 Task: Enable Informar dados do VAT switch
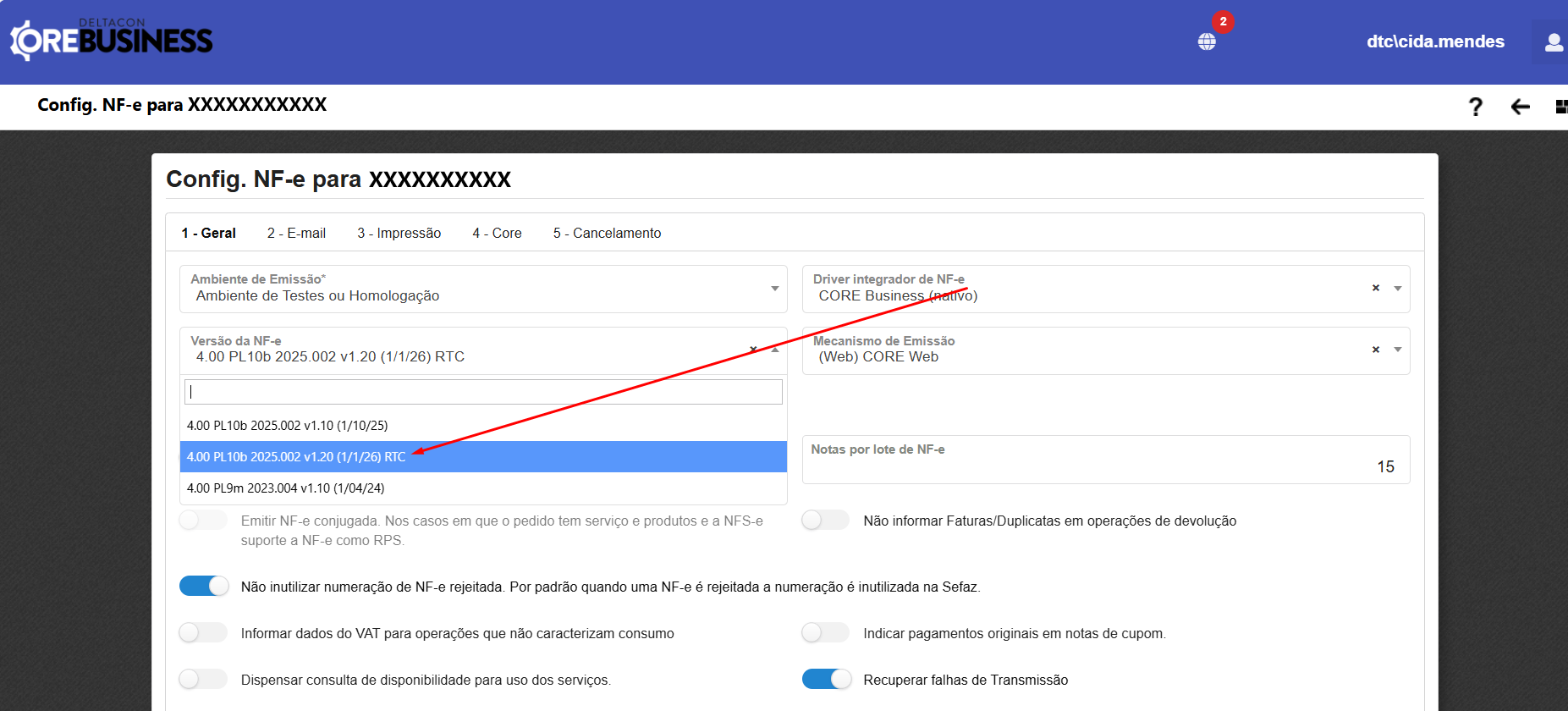(x=203, y=633)
